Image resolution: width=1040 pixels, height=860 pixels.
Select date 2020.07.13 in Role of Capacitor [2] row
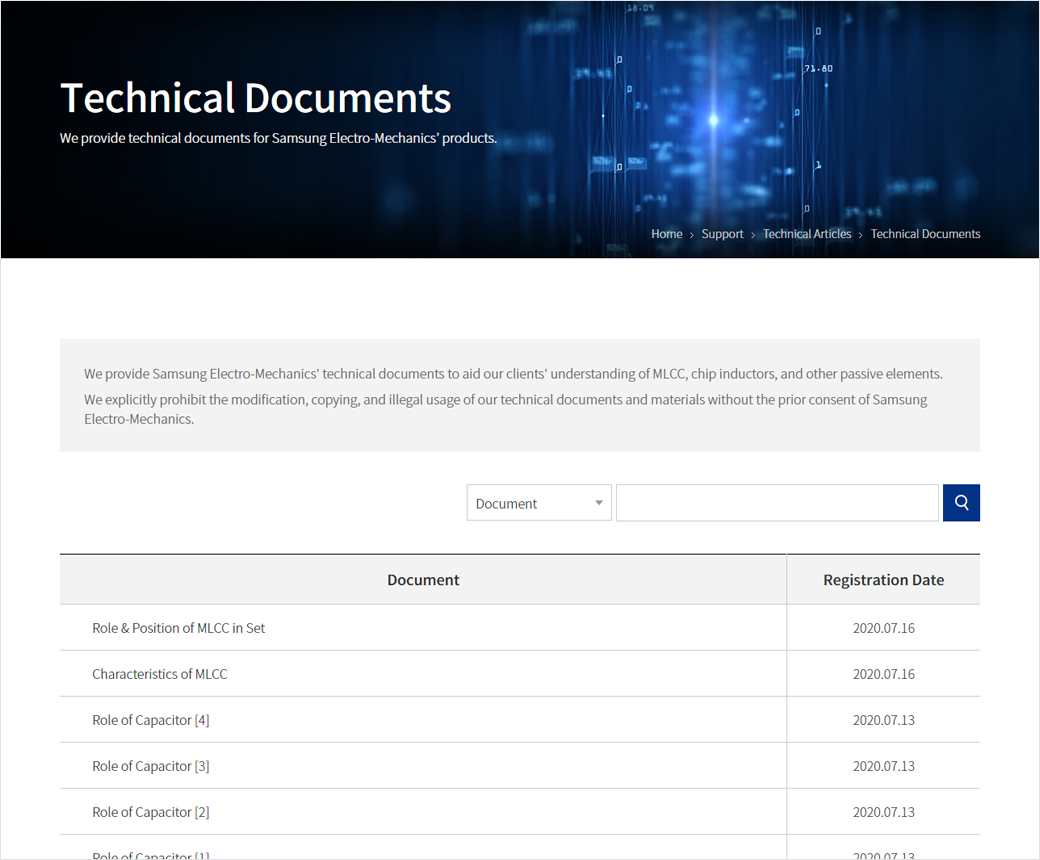tap(883, 812)
